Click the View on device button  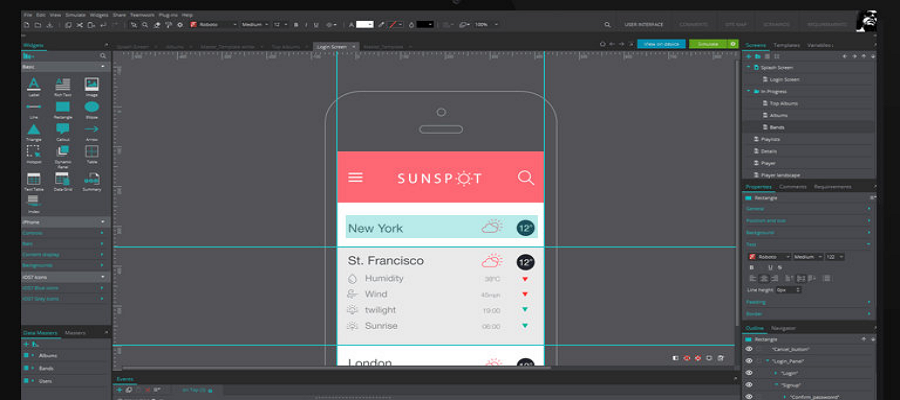(x=661, y=44)
